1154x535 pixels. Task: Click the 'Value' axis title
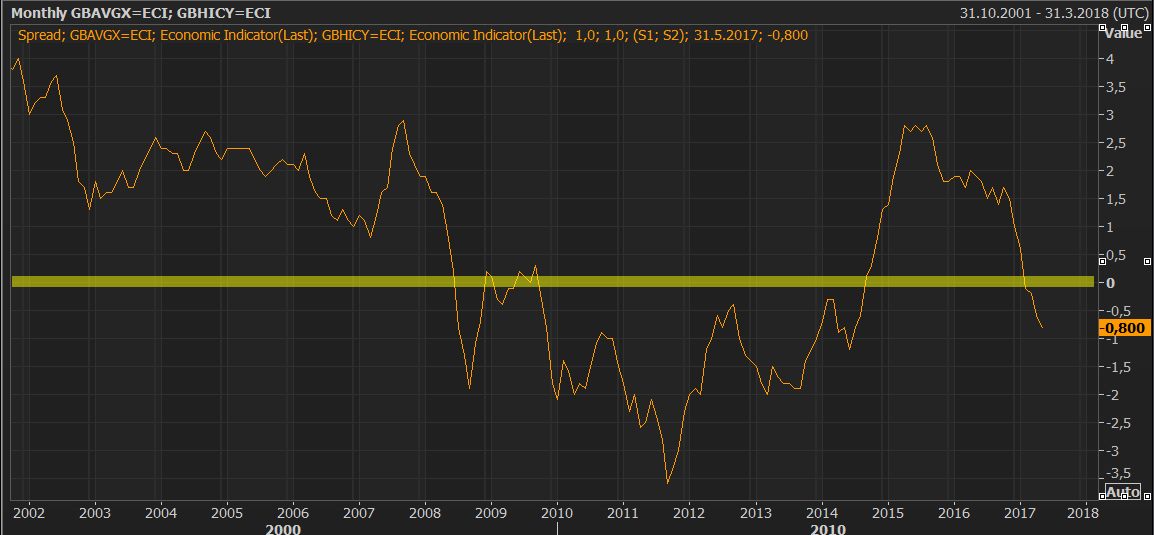1123,33
